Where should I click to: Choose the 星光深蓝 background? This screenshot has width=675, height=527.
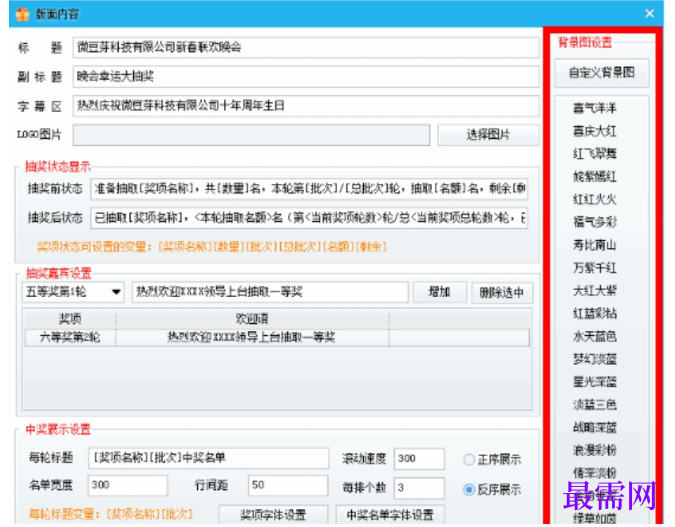coord(595,382)
